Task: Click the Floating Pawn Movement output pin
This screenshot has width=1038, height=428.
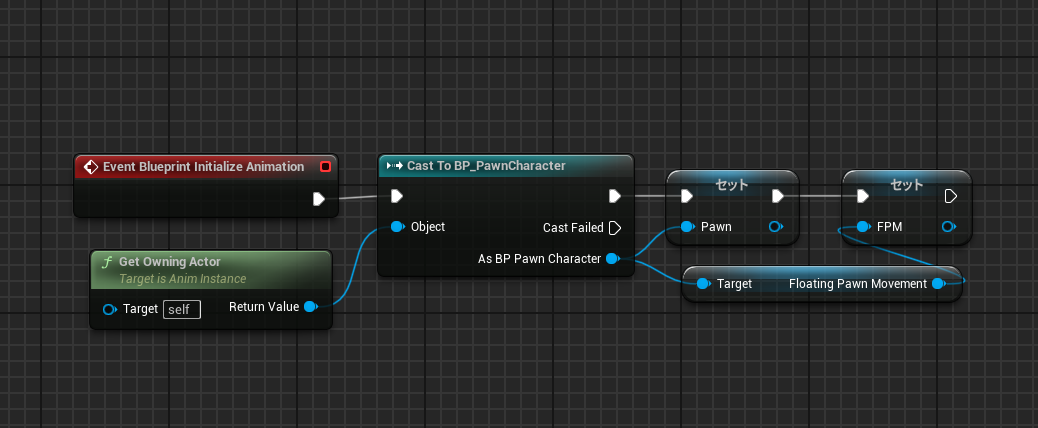Action: click(x=938, y=284)
